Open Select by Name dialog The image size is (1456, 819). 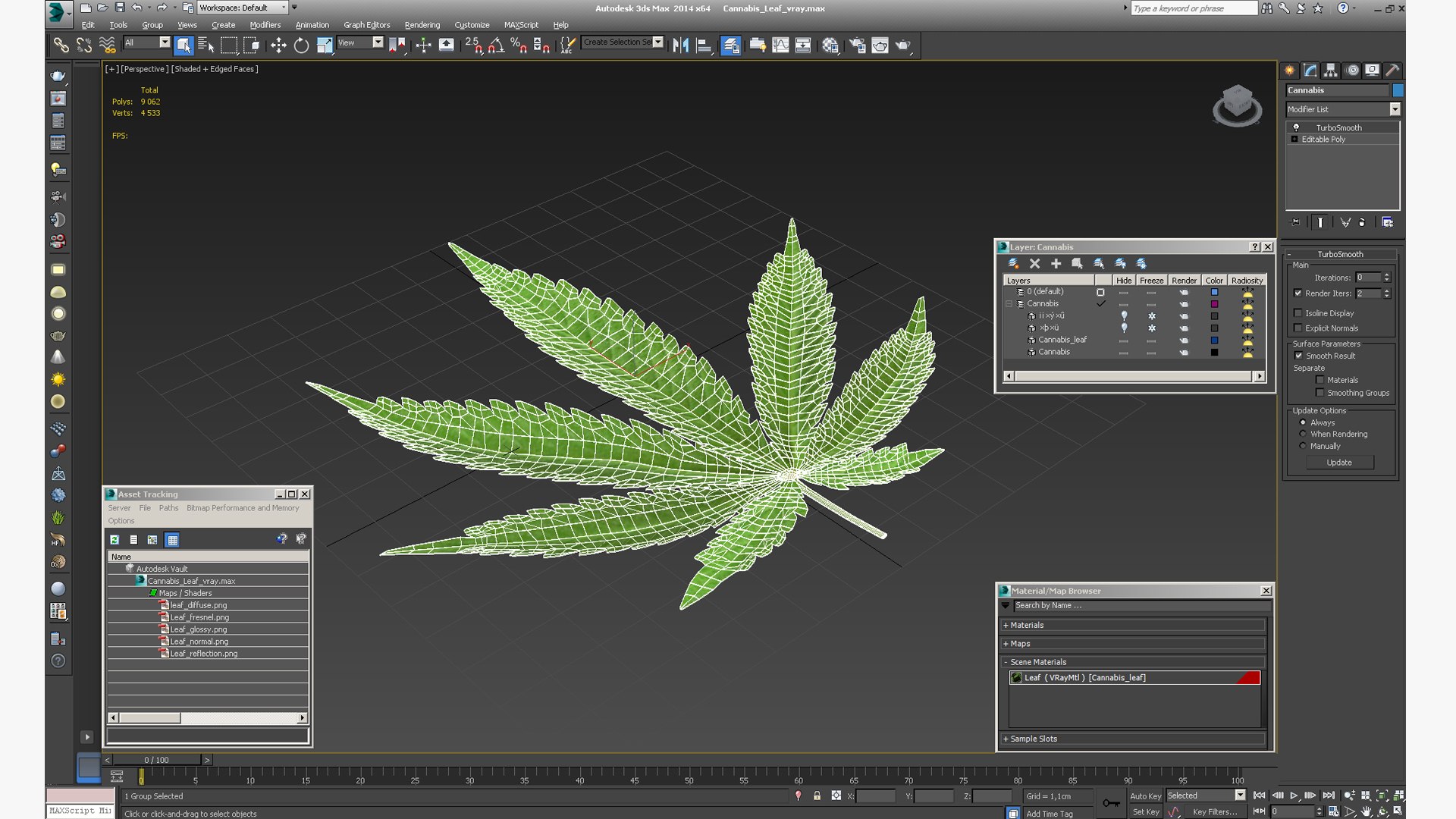click(206, 45)
